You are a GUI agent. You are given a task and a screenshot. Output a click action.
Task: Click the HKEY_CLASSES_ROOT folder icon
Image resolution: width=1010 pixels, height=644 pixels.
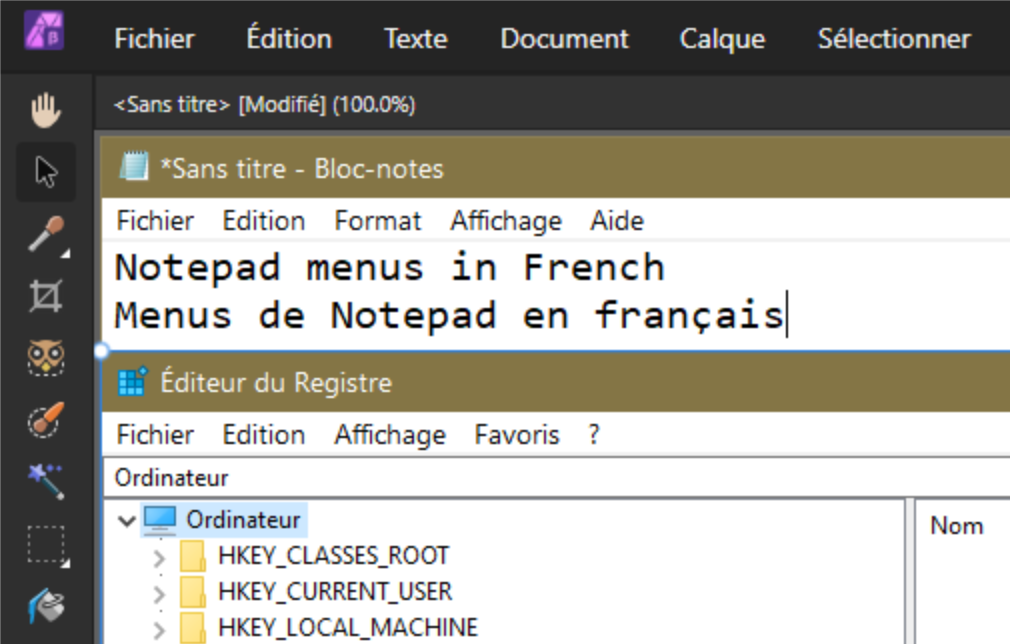click(193, 556)
